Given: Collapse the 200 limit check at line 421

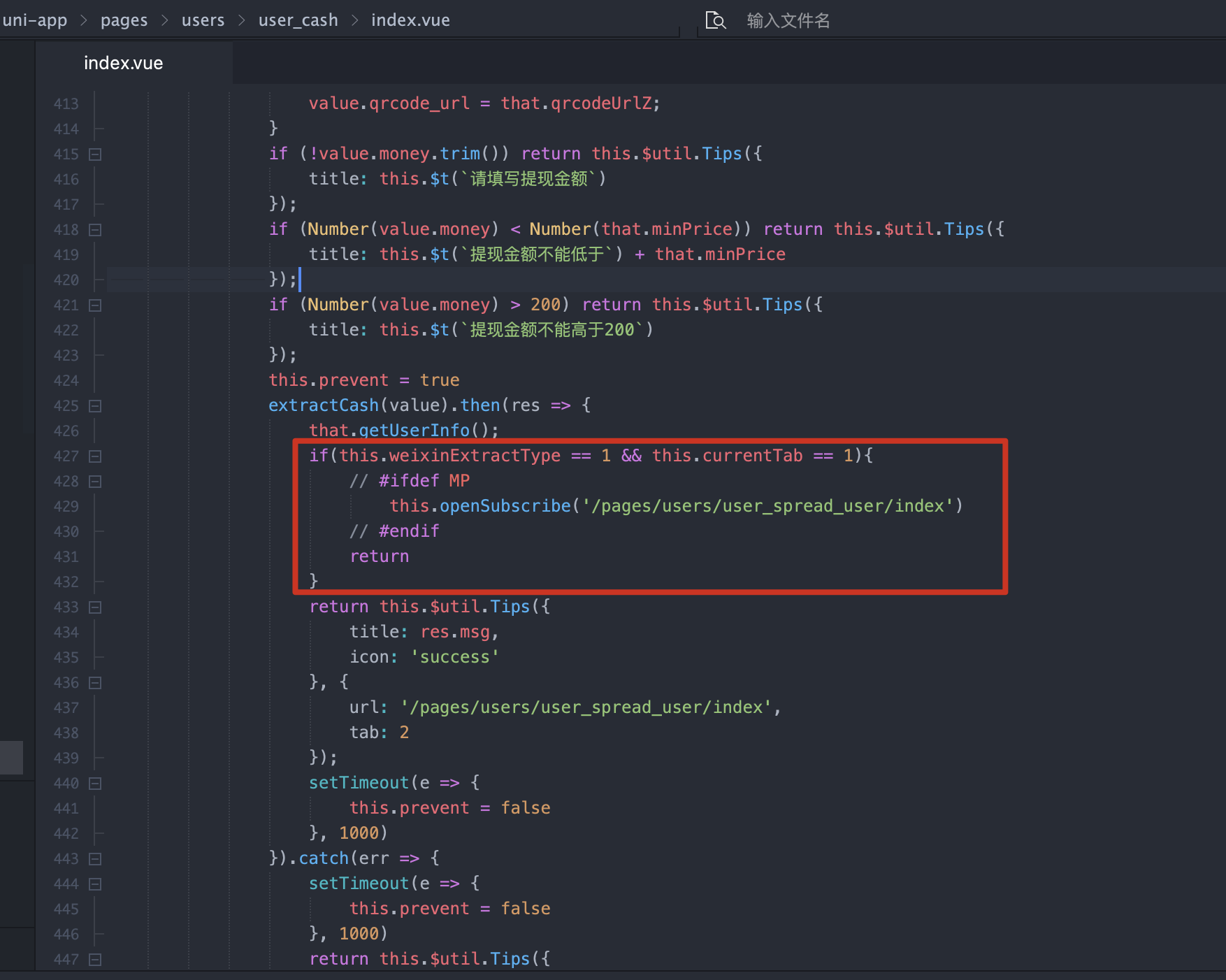Looking at the screenshot, I should pos(96,305).
